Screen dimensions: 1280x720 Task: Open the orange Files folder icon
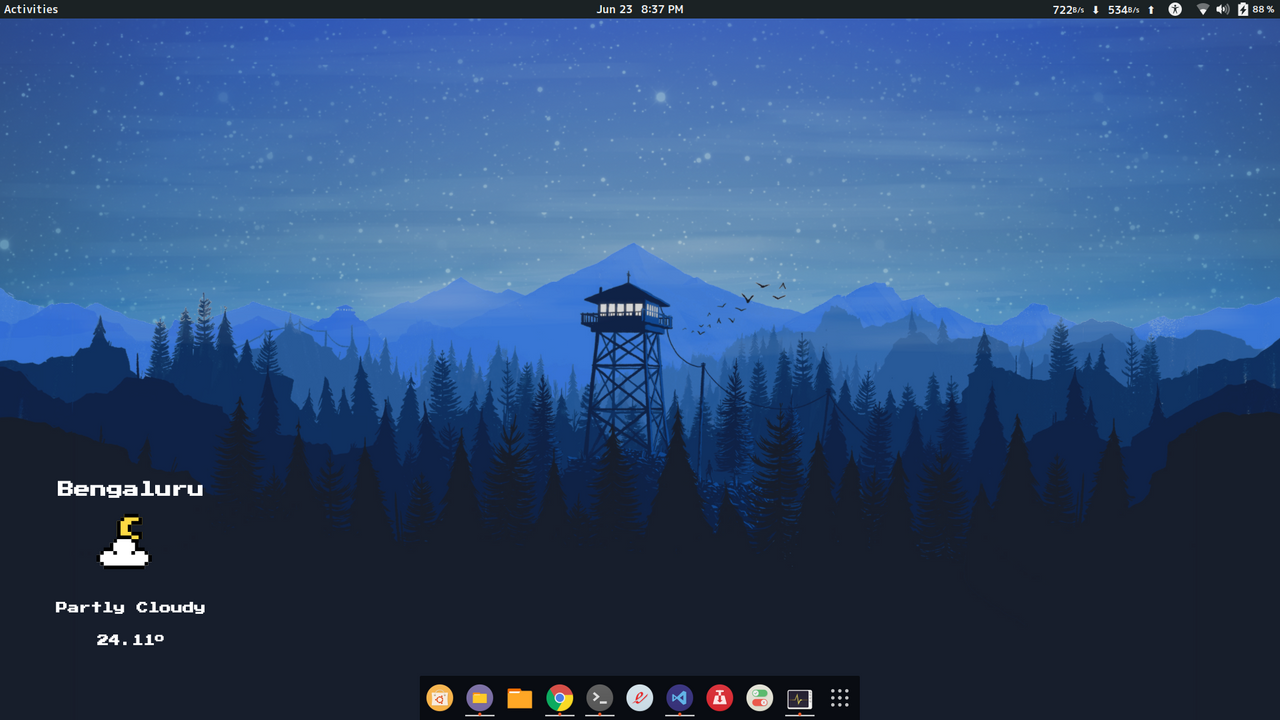(x=520, y=698)
